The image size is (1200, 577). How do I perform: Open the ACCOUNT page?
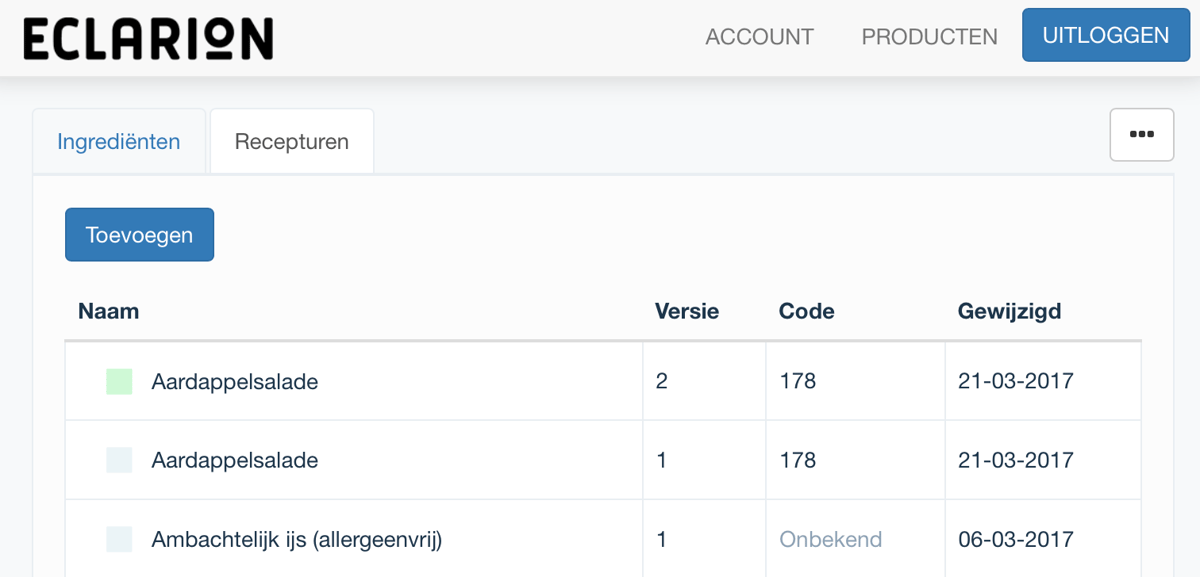coord(759,37)
